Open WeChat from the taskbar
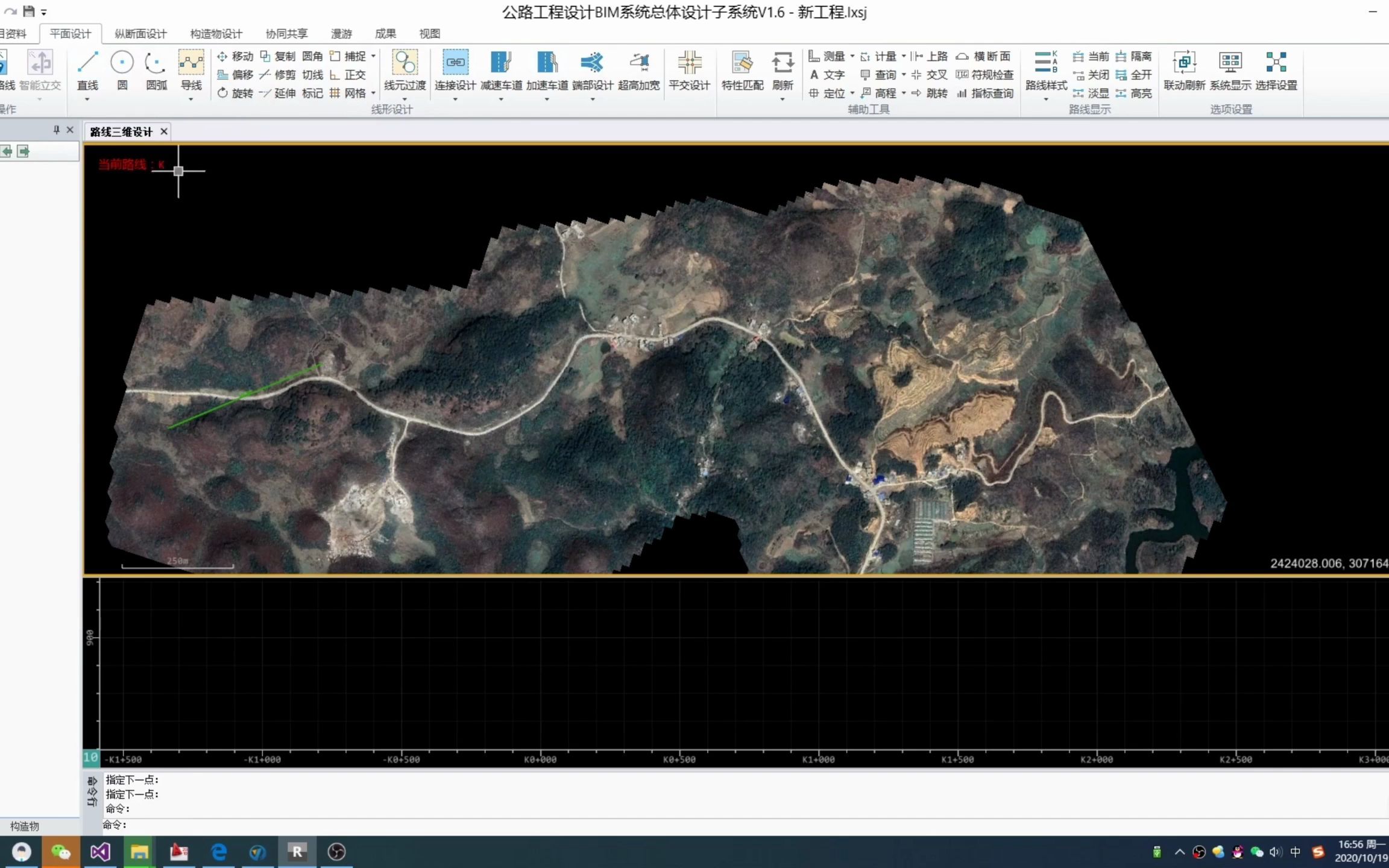The image size is (1389, 868). tap(60, 852)
